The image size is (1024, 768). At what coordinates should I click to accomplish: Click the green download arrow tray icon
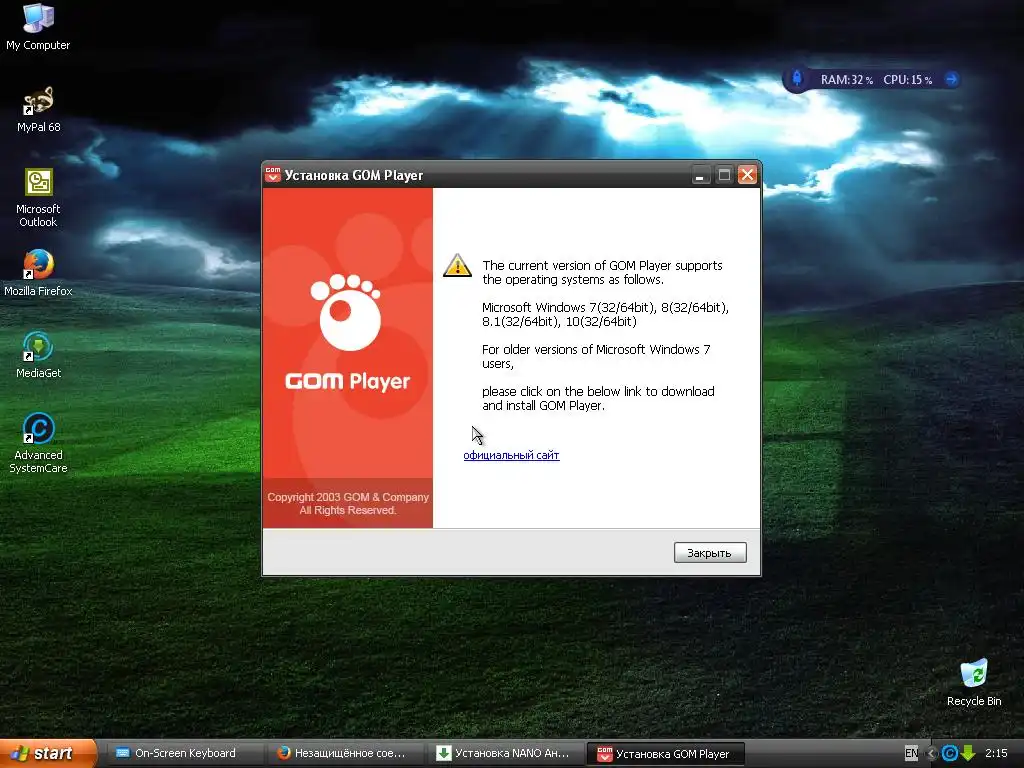coord(968,754)
